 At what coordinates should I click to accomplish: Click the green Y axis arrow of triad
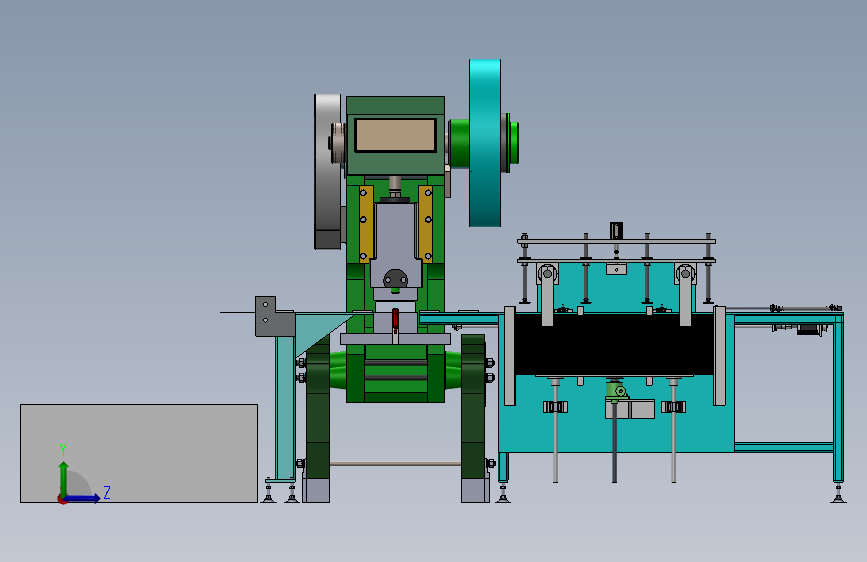64,478
